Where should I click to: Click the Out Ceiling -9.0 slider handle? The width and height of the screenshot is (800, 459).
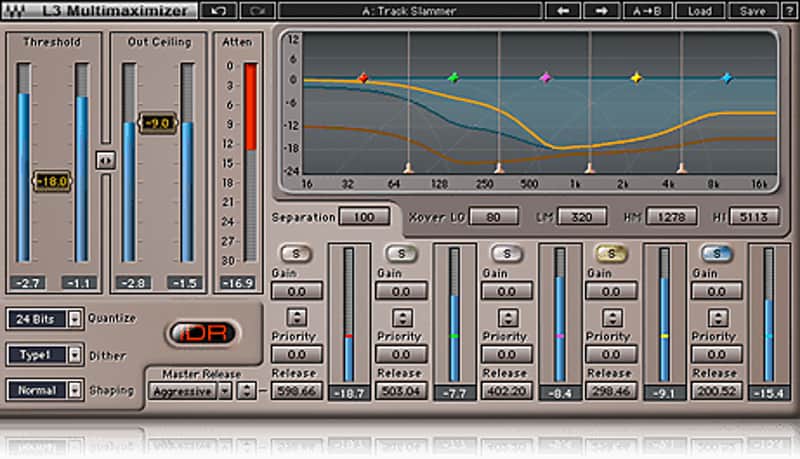[158, 123]
